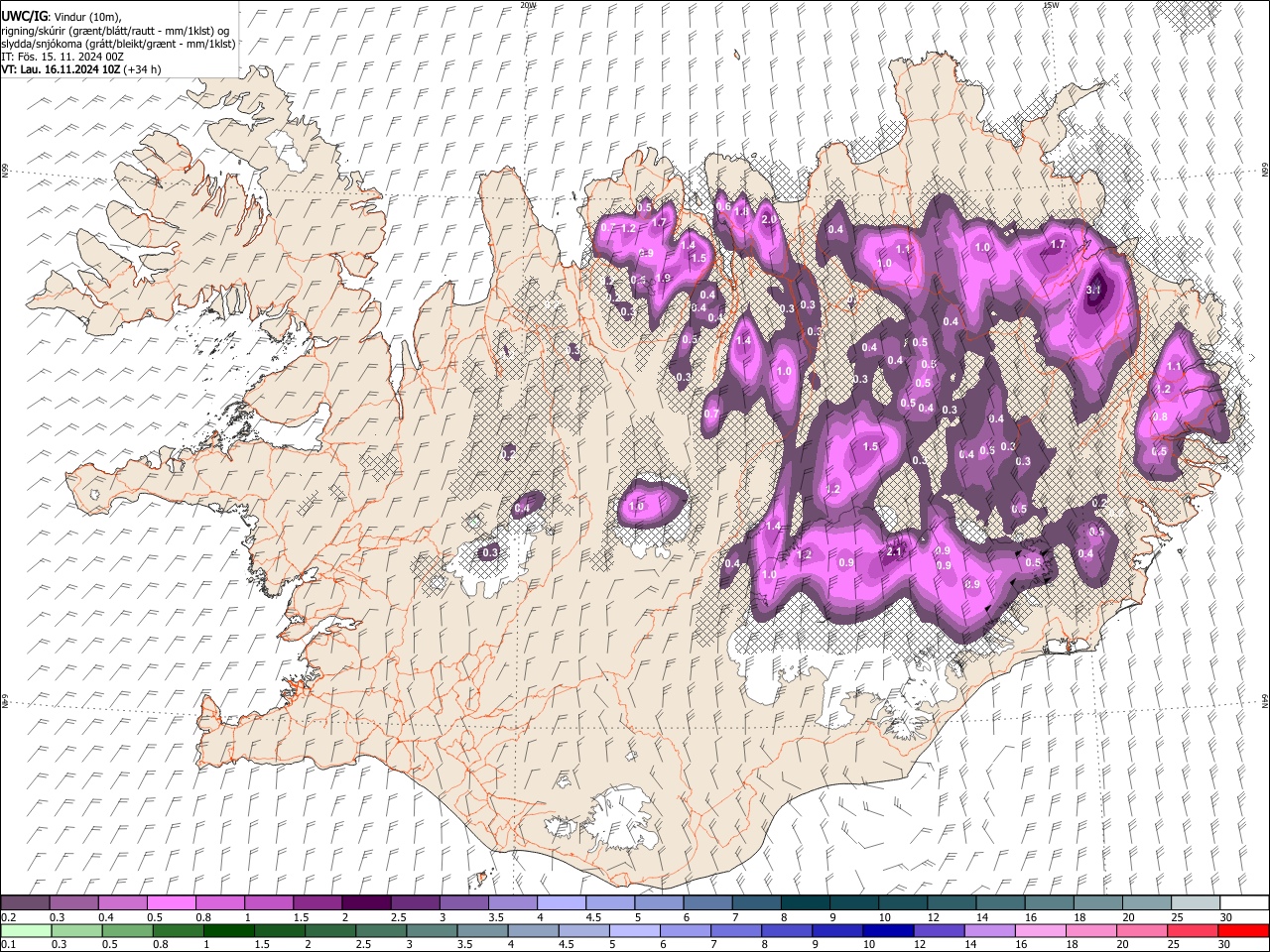Click the 'UWC/IG: Vindur (10m)' title text
1270x952 pixels.
(62, 16)
